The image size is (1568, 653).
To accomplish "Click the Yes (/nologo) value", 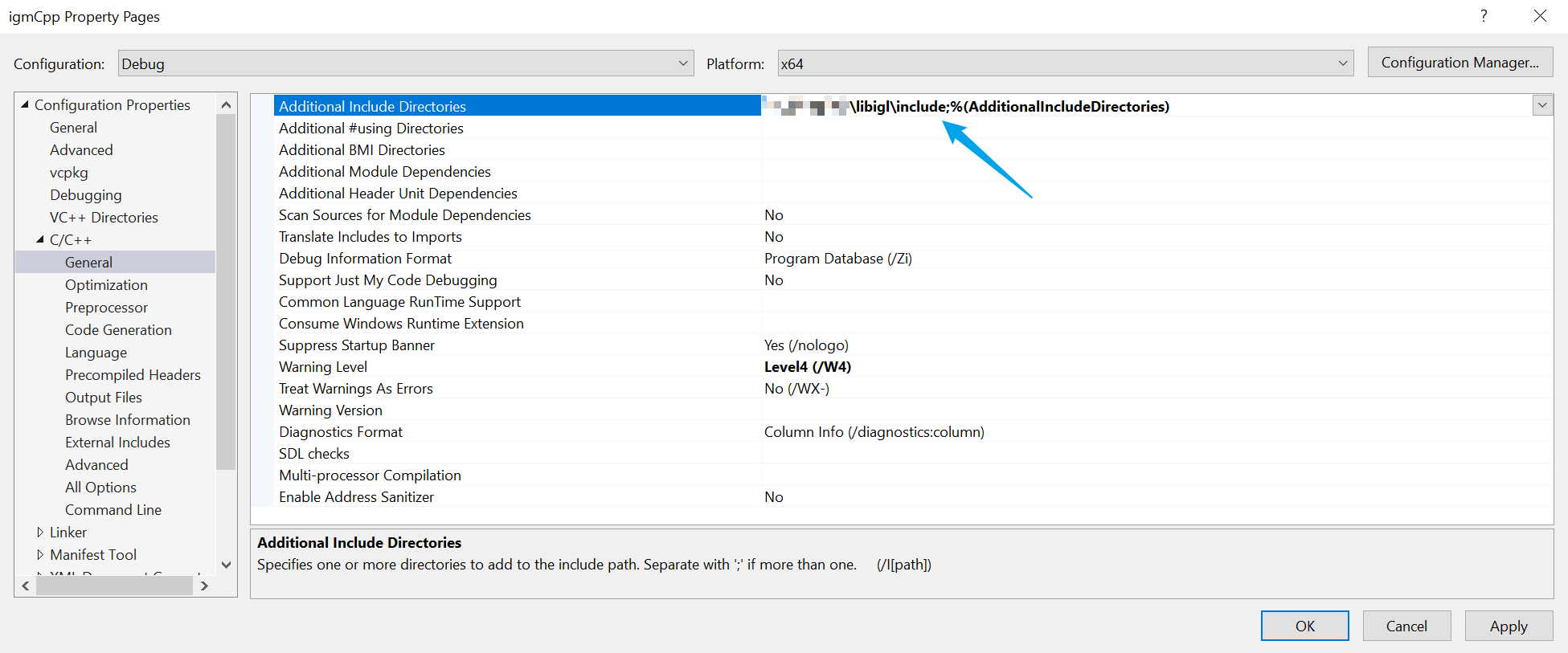I will [x=806, y=345].
